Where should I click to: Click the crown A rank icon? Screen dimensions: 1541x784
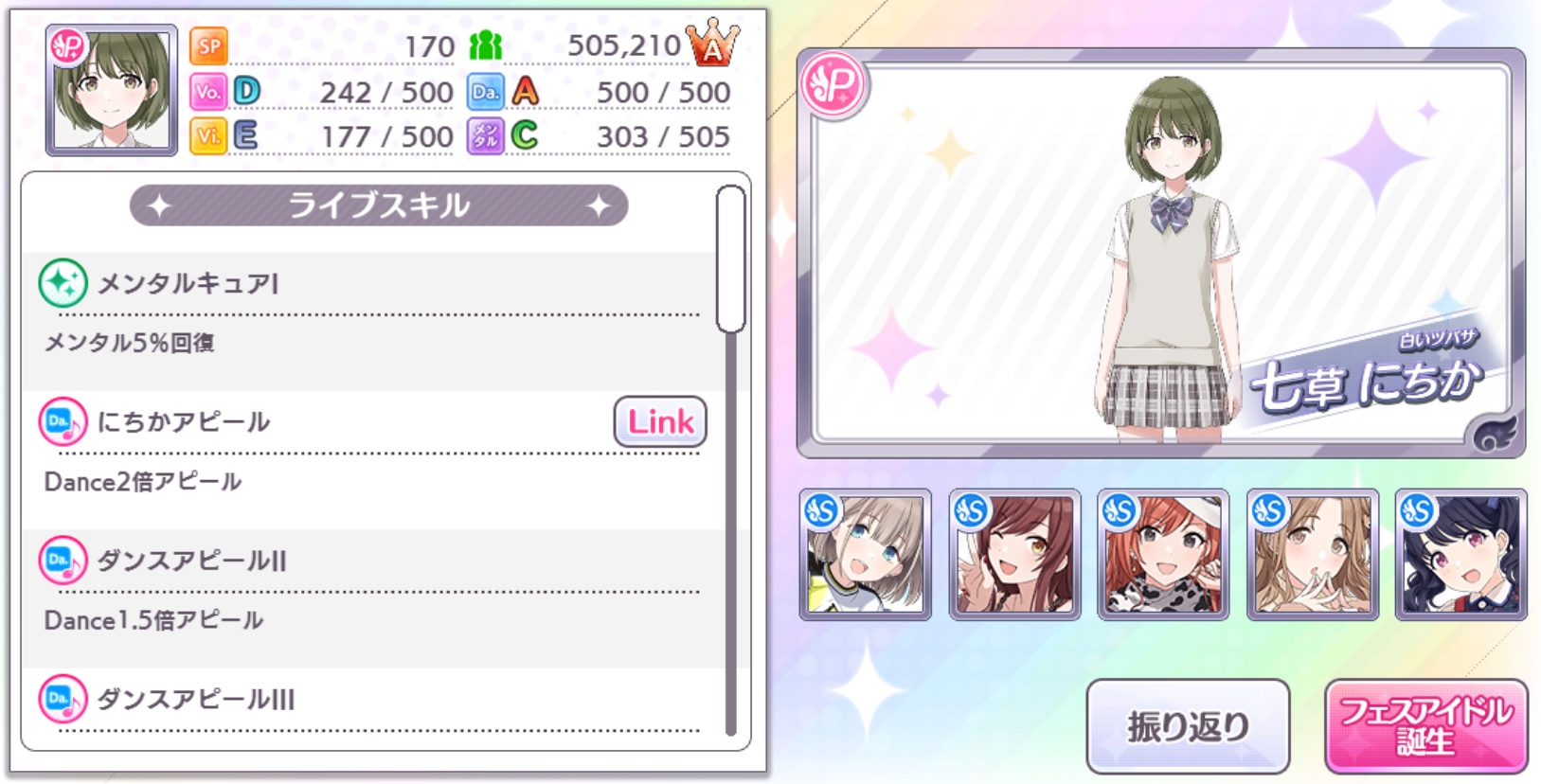click(x=712, y=43)
